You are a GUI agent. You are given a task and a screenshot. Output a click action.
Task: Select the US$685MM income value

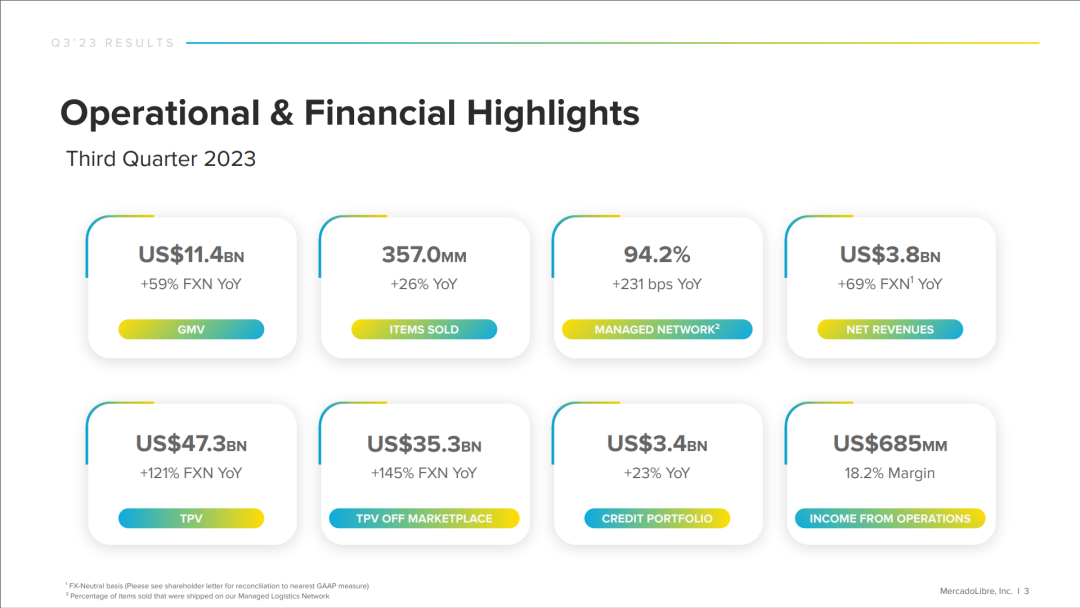(890, 443)
